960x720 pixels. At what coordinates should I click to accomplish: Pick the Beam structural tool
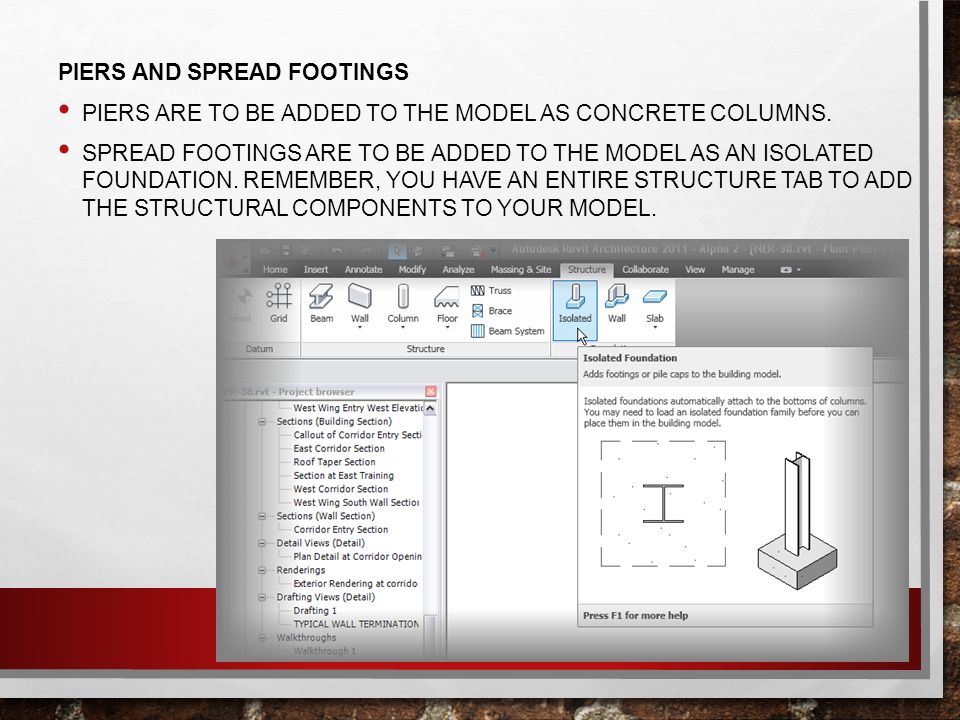pyautogui.click(x=321, y=303)
